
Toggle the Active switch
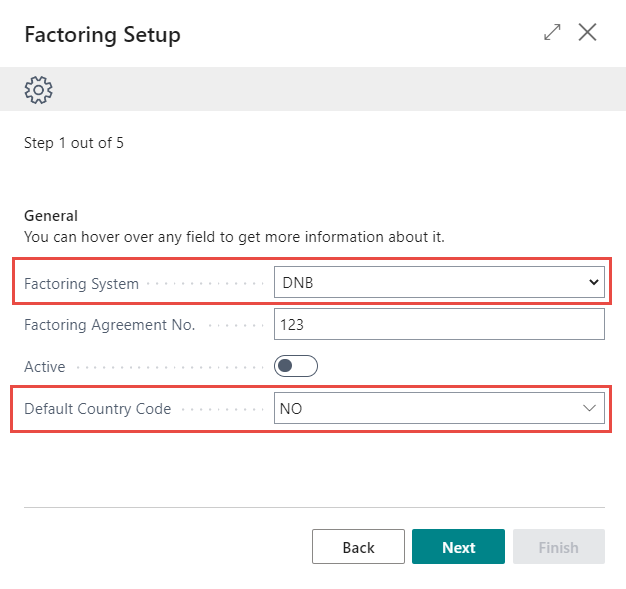tap(296, 367)
